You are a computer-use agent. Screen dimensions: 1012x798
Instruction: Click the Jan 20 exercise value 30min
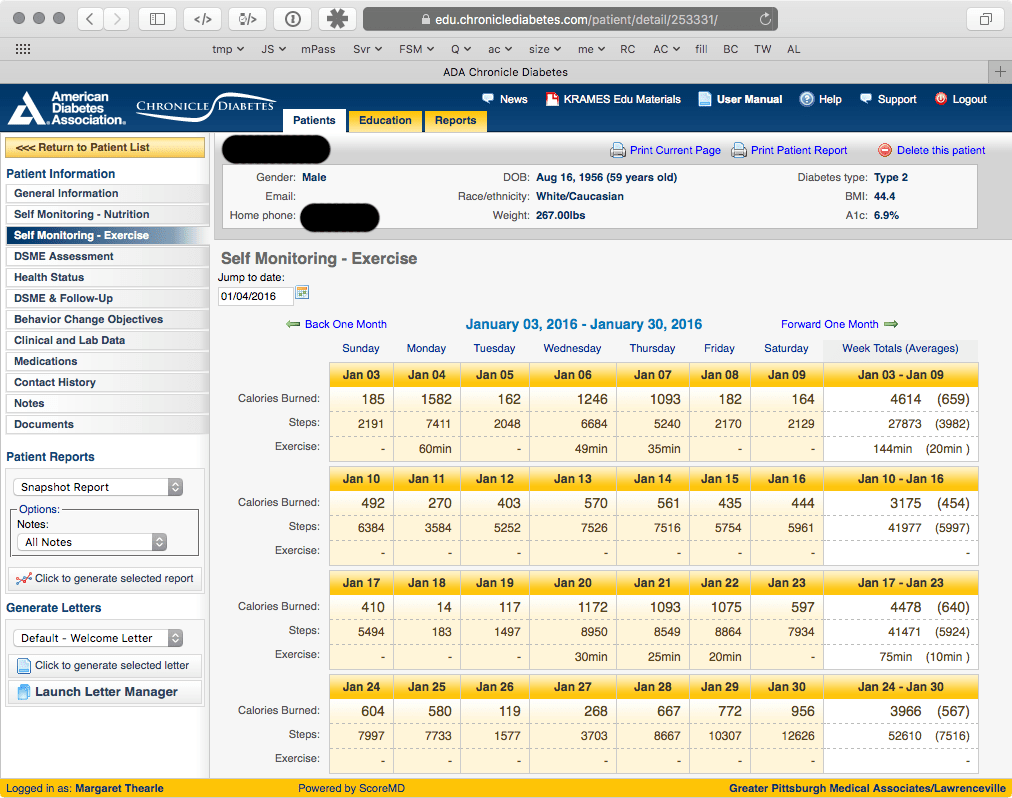click(x=591, y=657)
